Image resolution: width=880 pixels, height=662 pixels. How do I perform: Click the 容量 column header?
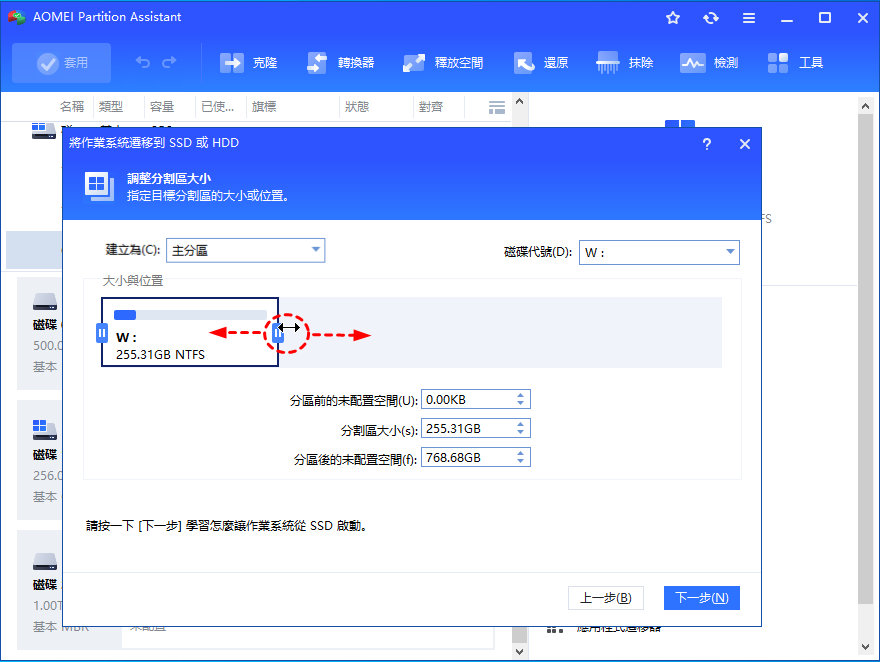[x=162, y=107]
